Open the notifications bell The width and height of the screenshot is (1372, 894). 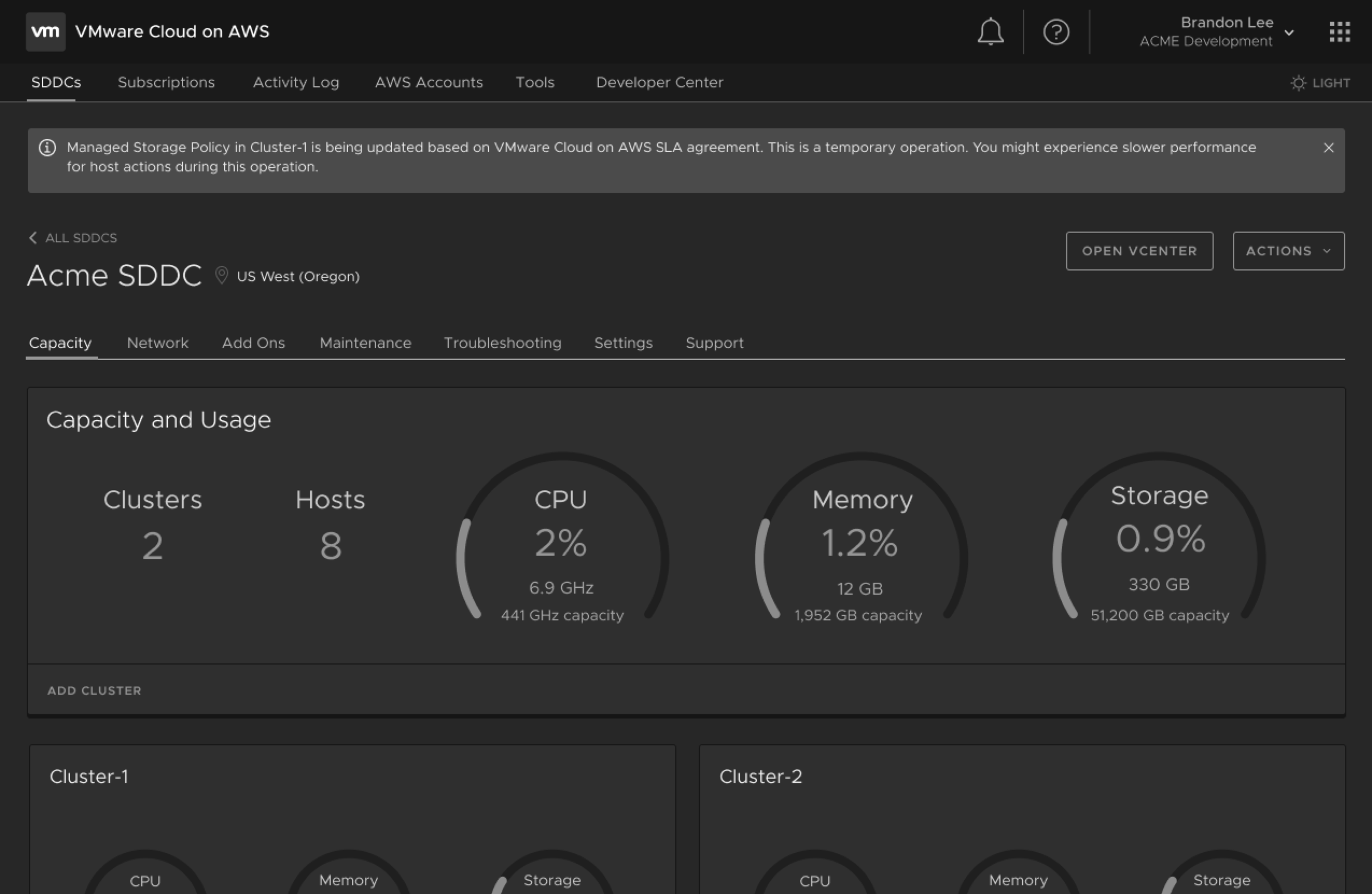(x=990, y=32)
